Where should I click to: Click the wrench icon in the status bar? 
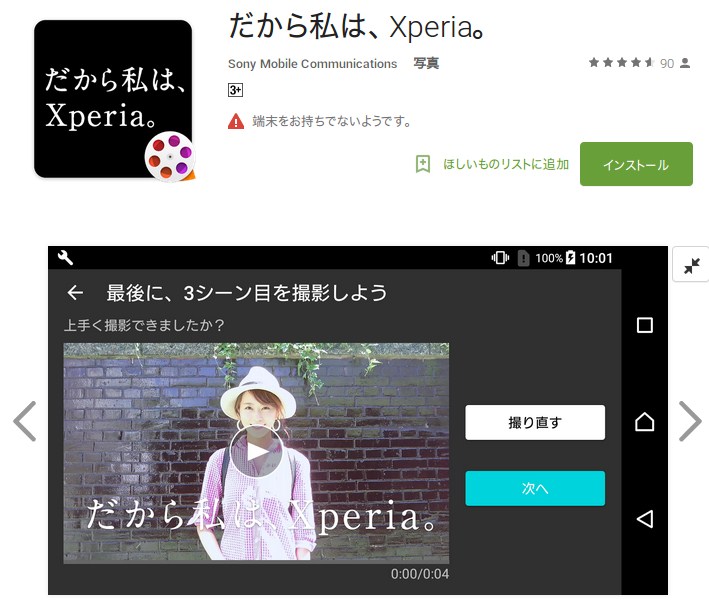pyautogui.click(x=65, y=258)
